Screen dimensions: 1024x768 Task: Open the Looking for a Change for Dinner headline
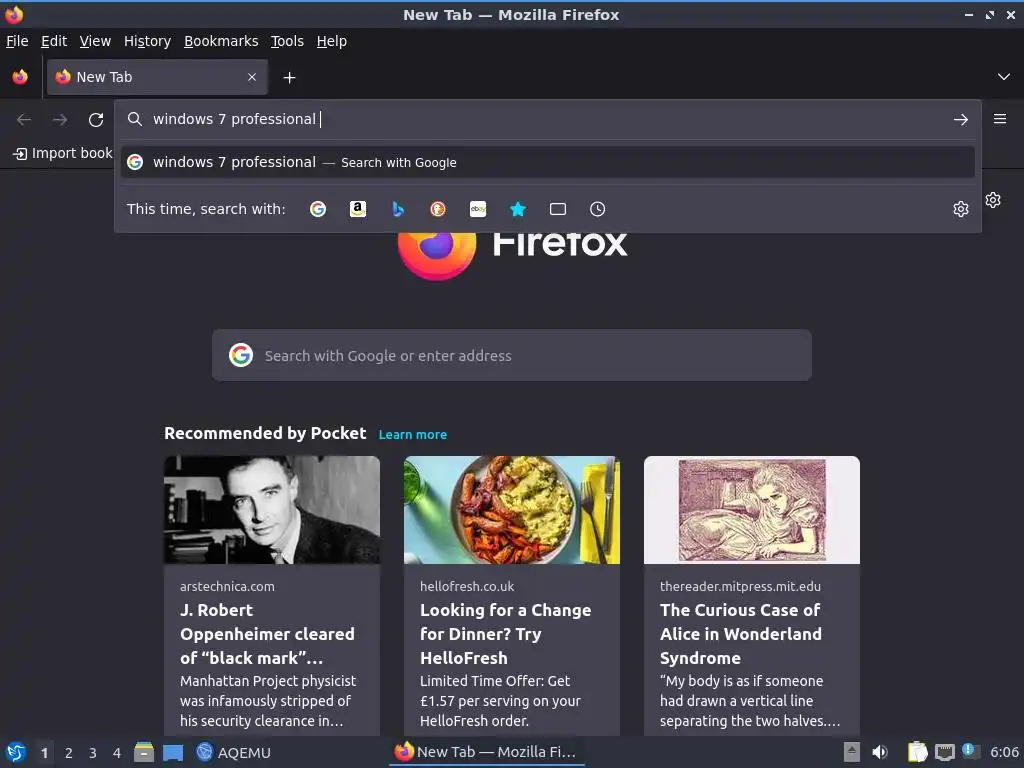click(x=505, y=634)
